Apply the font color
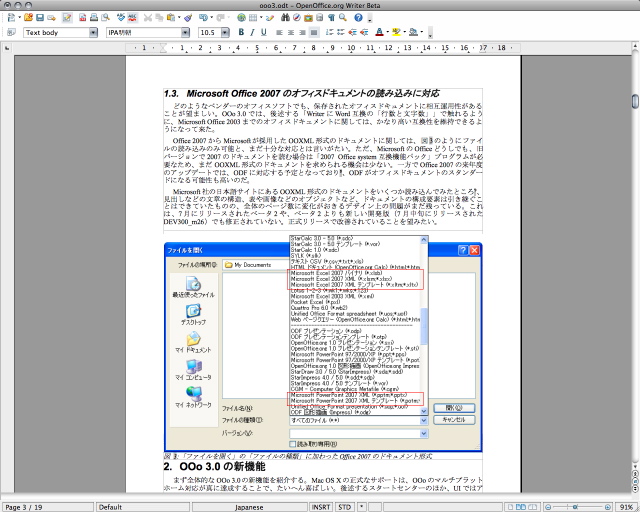The width and height of the screenshot is (640, 512). (380, 32)
